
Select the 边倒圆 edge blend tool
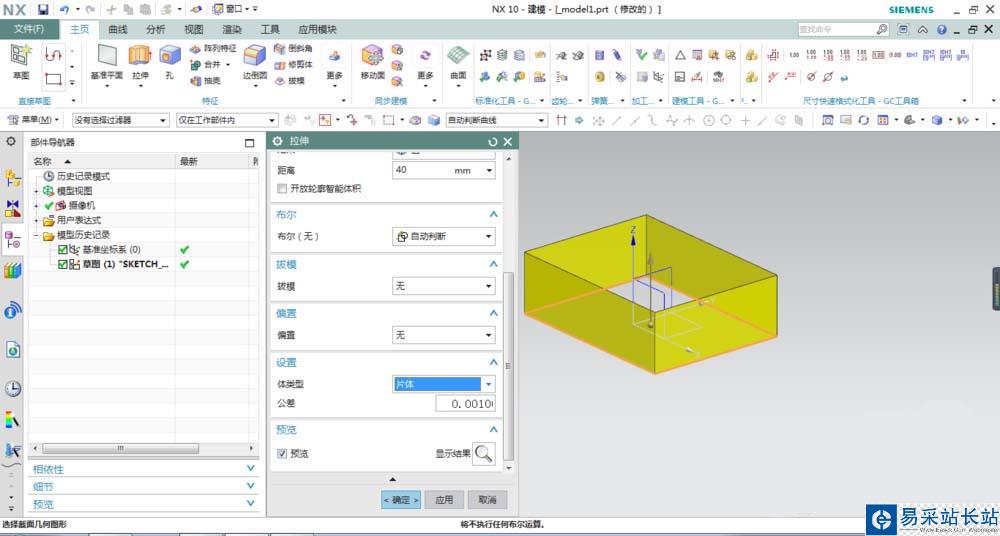(254, 56)
